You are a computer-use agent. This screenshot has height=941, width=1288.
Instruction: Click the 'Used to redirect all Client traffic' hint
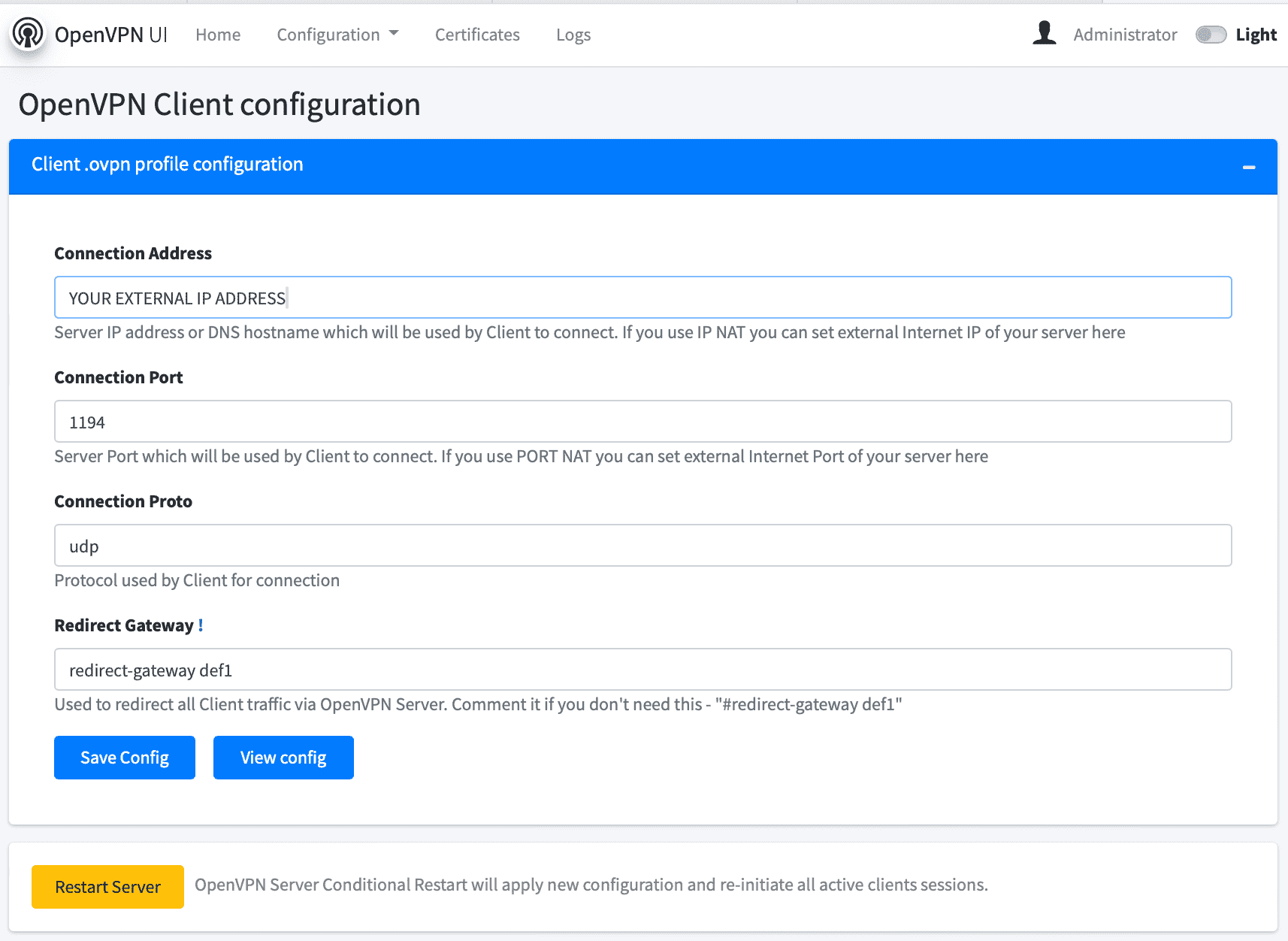[478, 704]
